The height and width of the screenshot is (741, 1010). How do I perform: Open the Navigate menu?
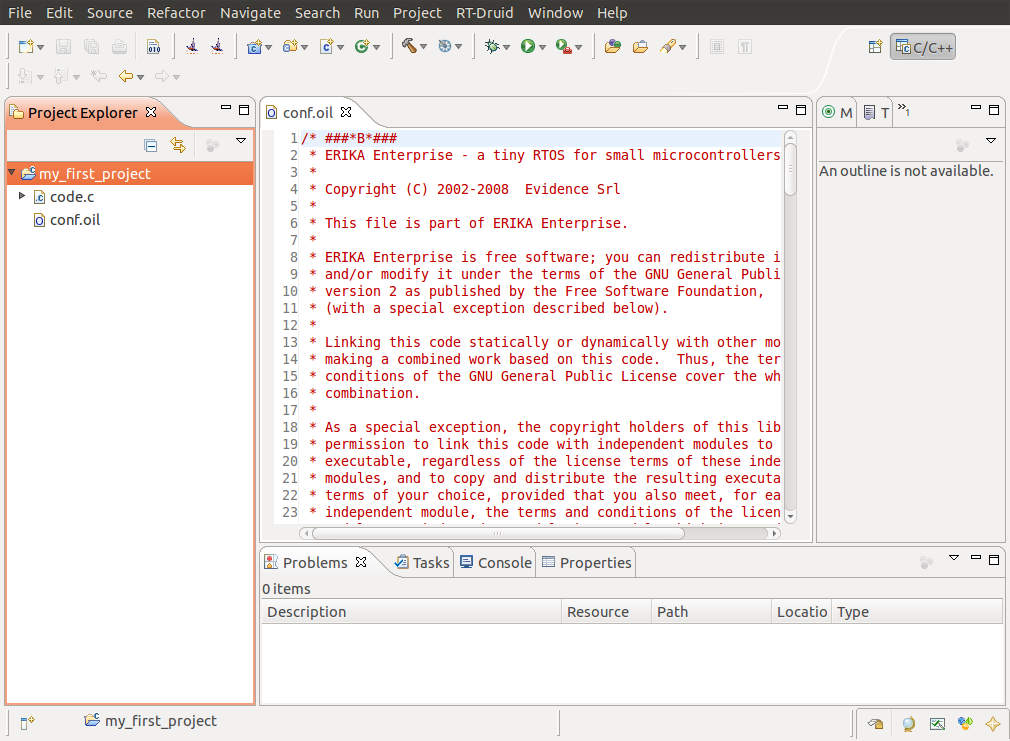point(250,13)
